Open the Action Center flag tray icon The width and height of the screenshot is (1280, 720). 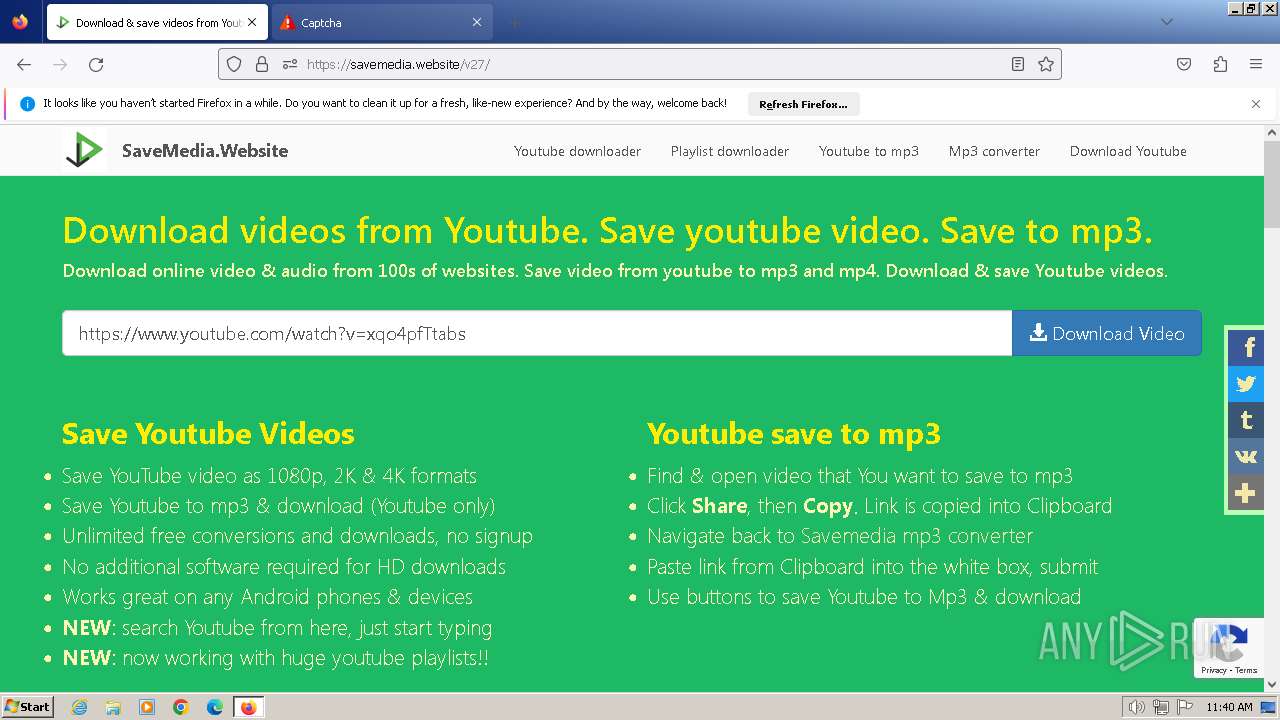pyautogui.click(x=1185, y=707)
